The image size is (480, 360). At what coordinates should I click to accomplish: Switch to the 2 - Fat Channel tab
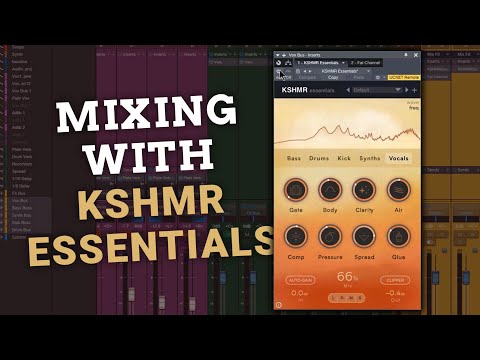365,63
